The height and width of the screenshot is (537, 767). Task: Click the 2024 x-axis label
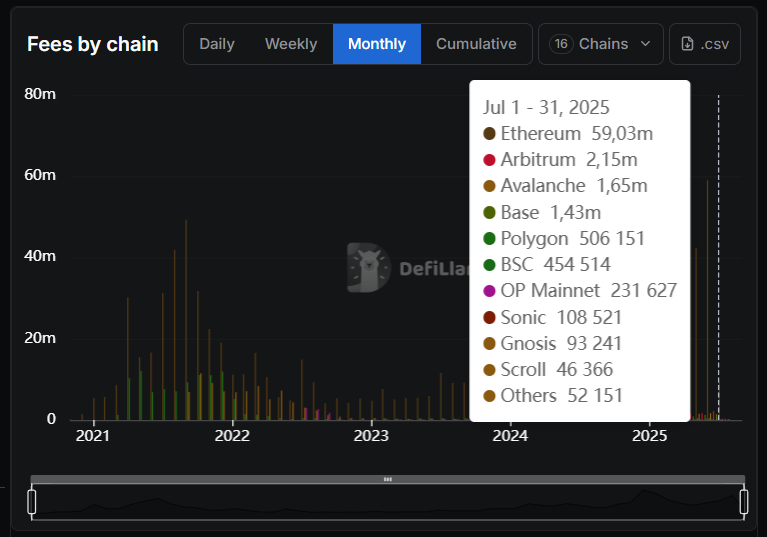tap(510, 436)
